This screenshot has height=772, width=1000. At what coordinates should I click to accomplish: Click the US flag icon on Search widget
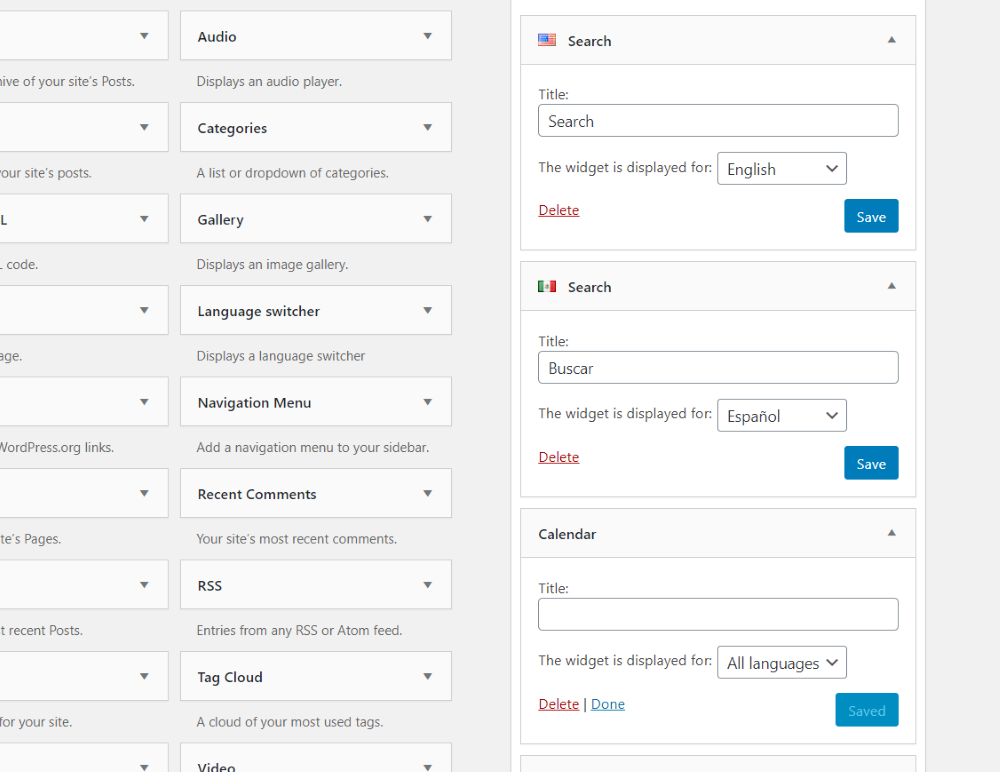[547, 40]
